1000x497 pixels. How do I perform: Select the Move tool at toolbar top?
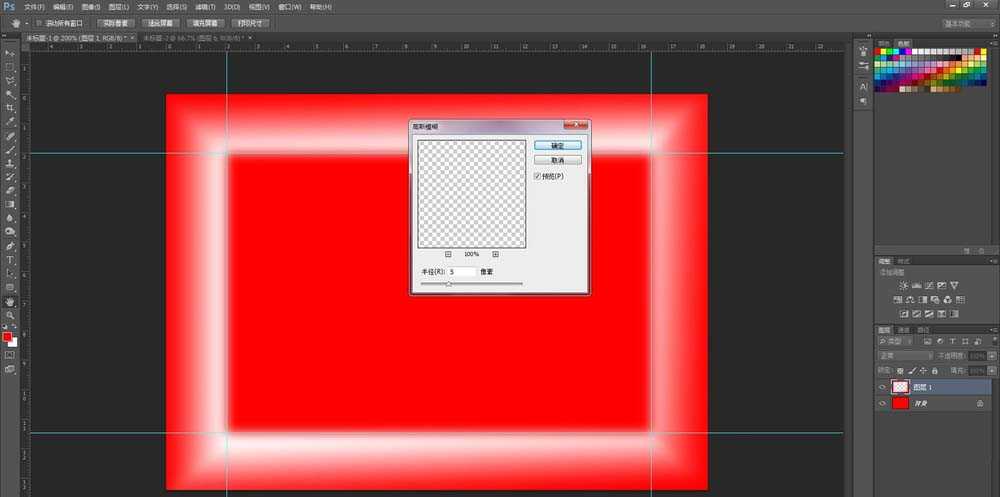tap(10, 52)
